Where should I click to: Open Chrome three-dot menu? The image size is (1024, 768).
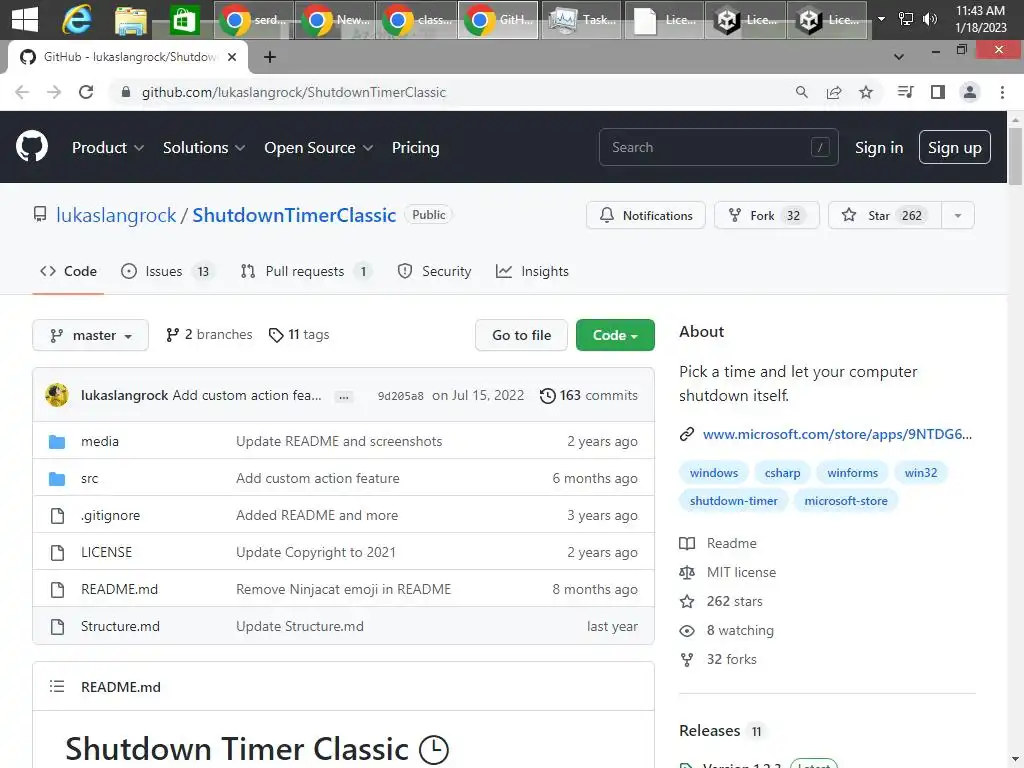tap(1002, 92)
